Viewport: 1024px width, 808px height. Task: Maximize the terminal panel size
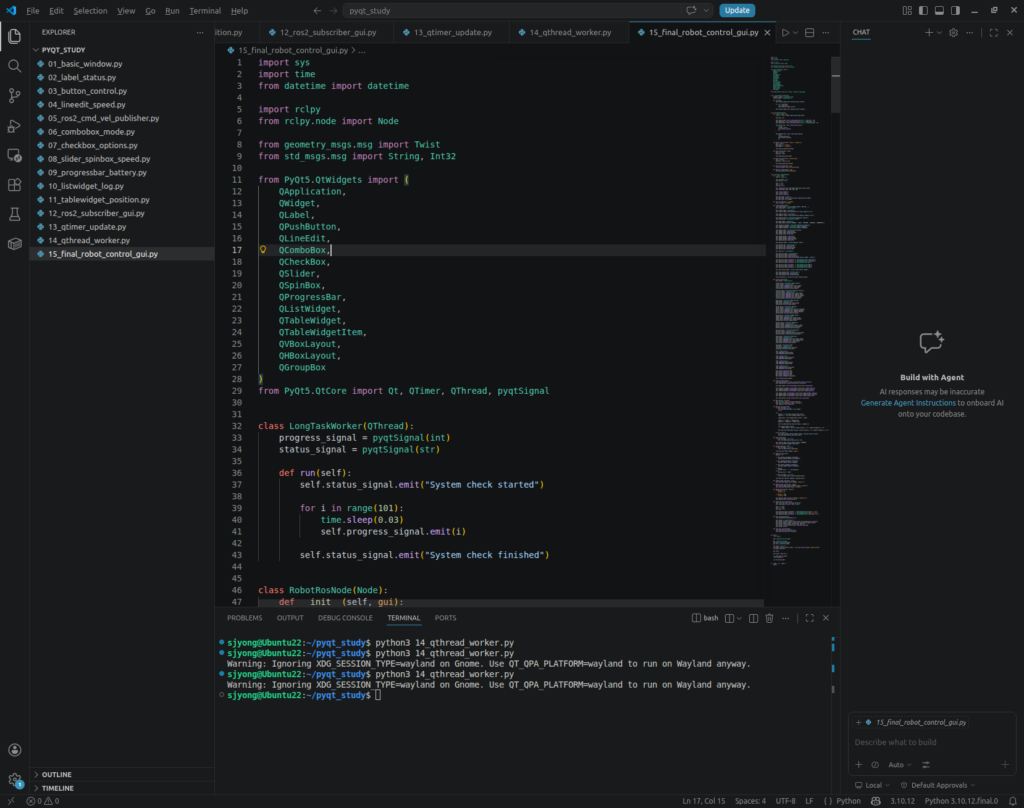(x=810, y=618)
